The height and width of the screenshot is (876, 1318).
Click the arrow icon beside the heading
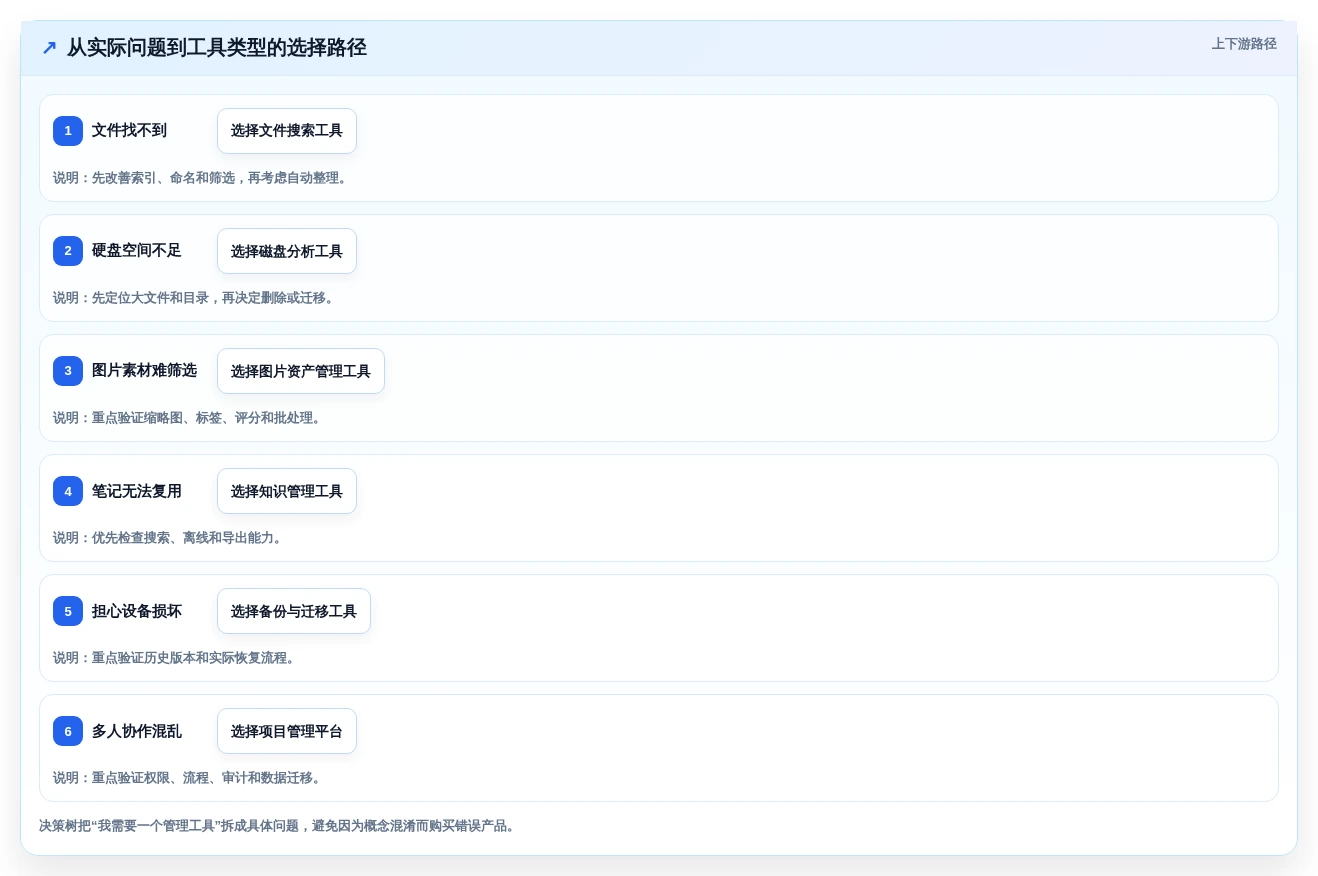[49, 48]
